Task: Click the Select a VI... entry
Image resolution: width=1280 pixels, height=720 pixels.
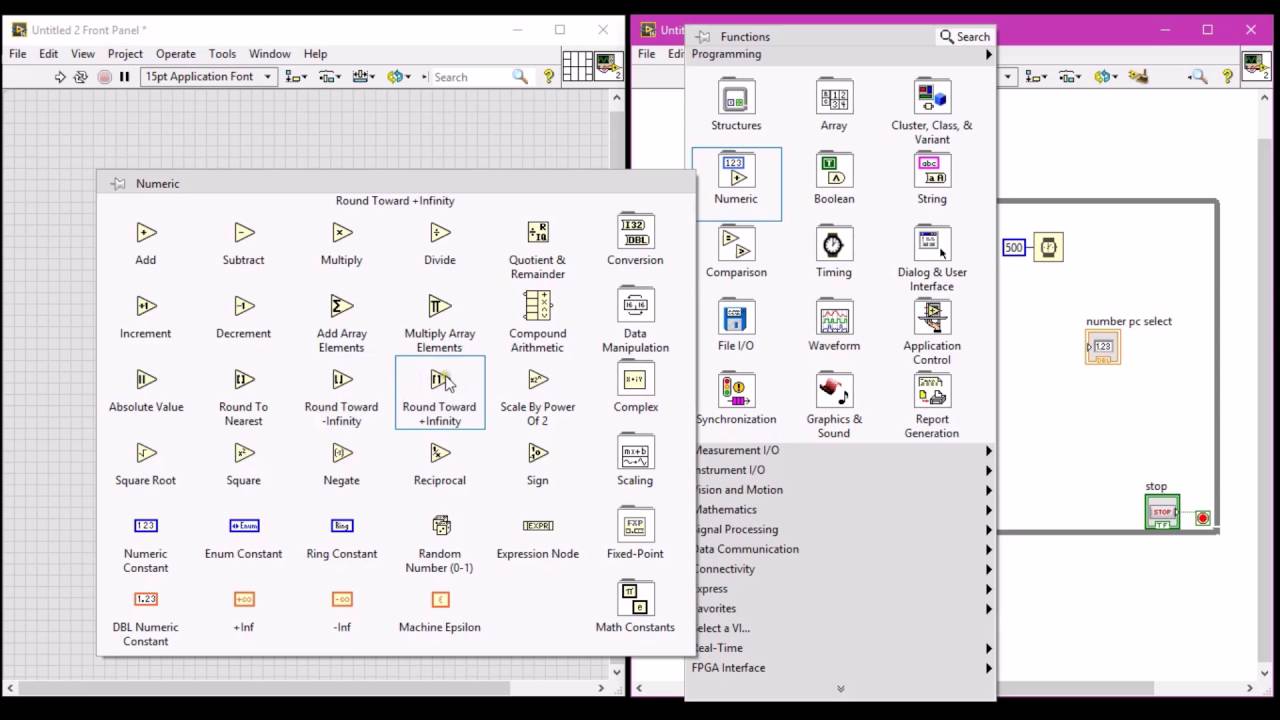Action: pos(841,628)
